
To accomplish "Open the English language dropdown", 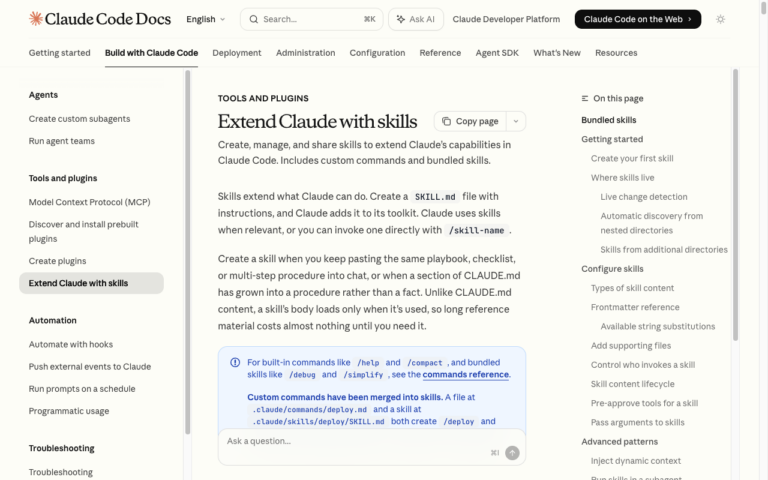I will click(206, 19).
